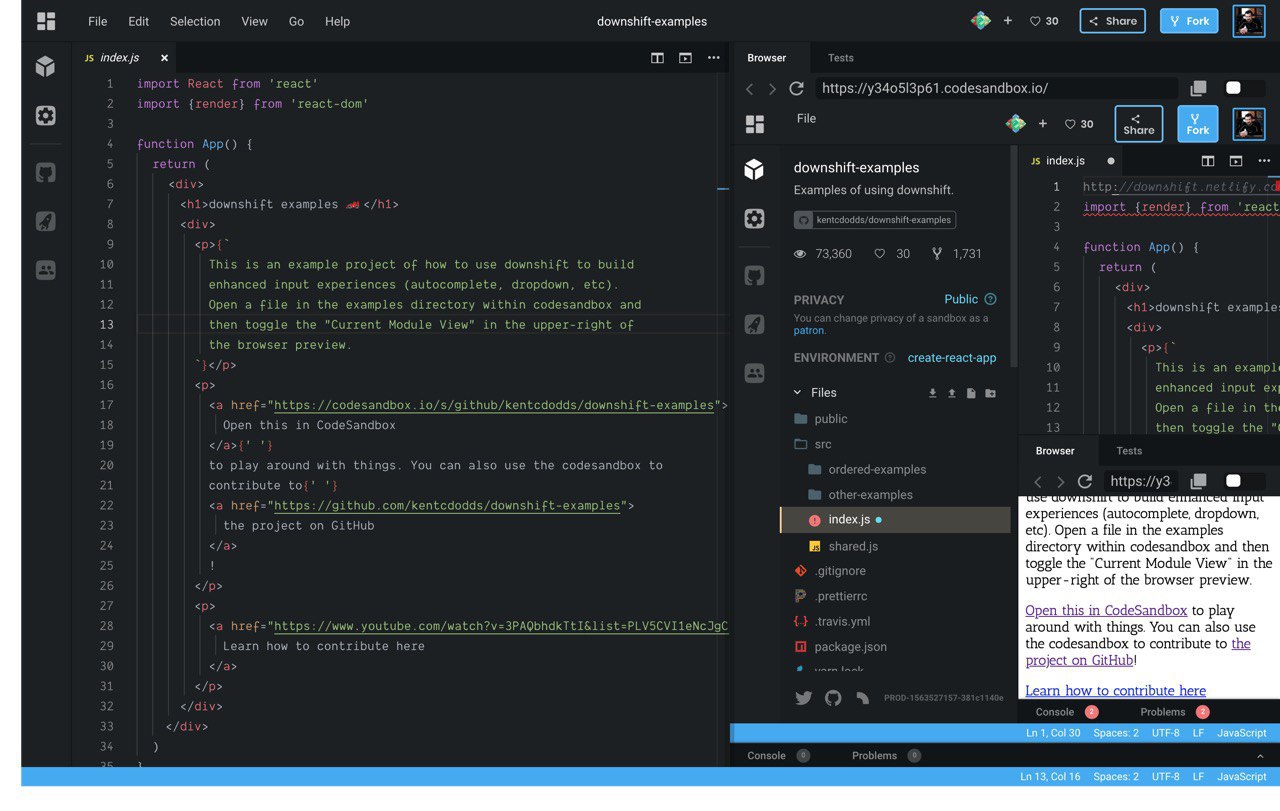Viewport: 1280px width, 811px height.
Task: Click the nested sidebar vertical scrollbar
Action: [1013, 258]
